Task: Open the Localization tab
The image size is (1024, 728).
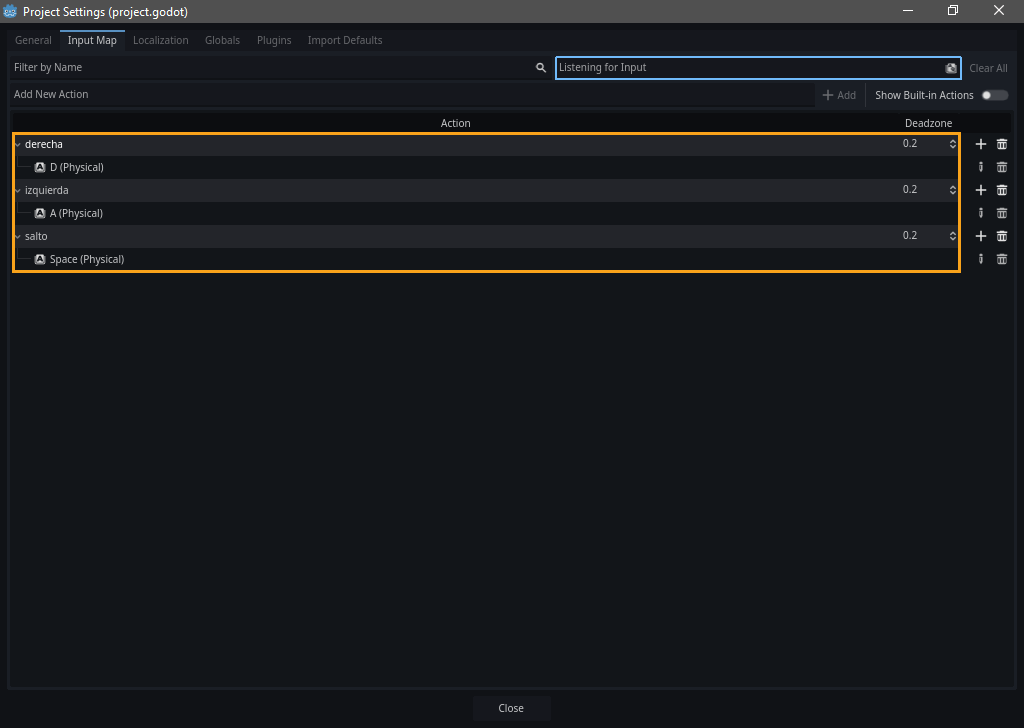Action: click(160, 40)
